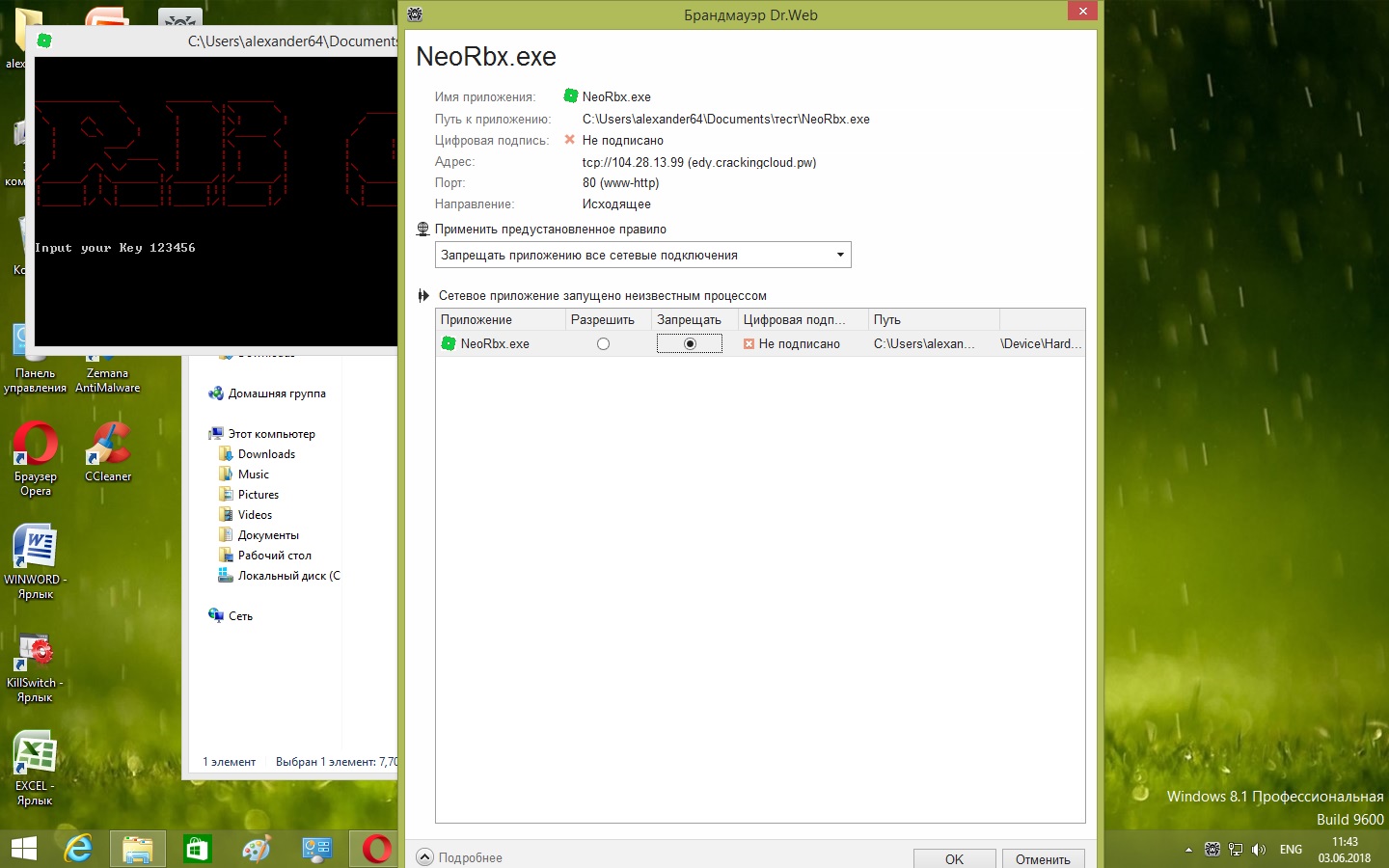Close the Dr.Web firewall dialog
The image size is (1389, 868).
point(1082,11)
